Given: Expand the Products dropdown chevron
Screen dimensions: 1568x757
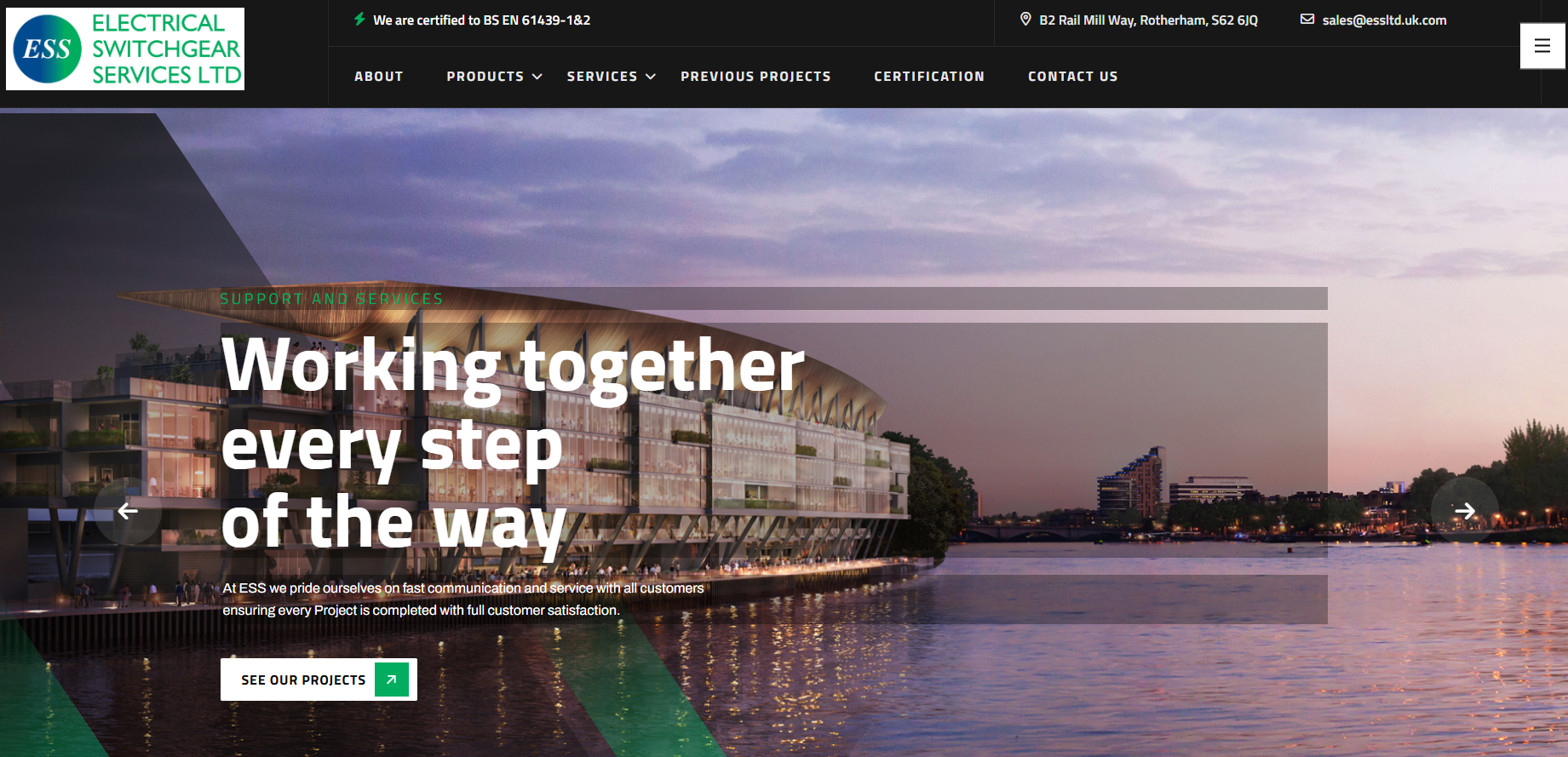Looking at the screenshot, I should click(x=537, y=77).
